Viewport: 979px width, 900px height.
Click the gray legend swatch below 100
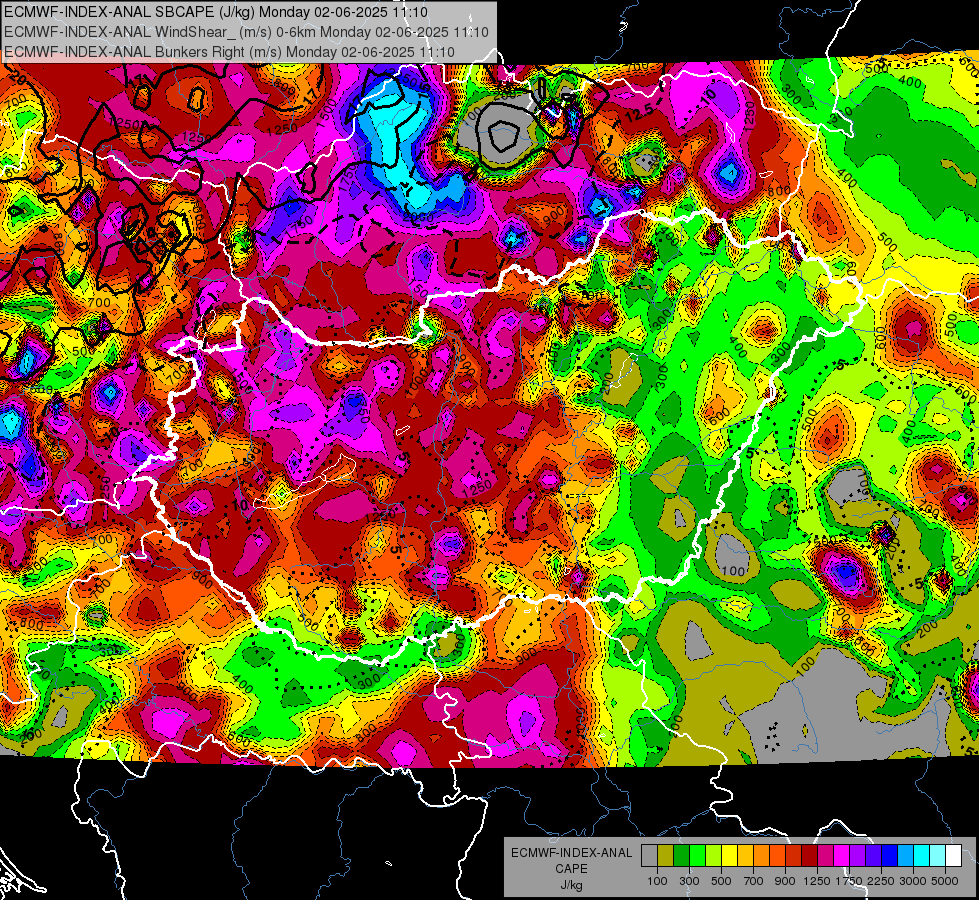coord(649,855)
